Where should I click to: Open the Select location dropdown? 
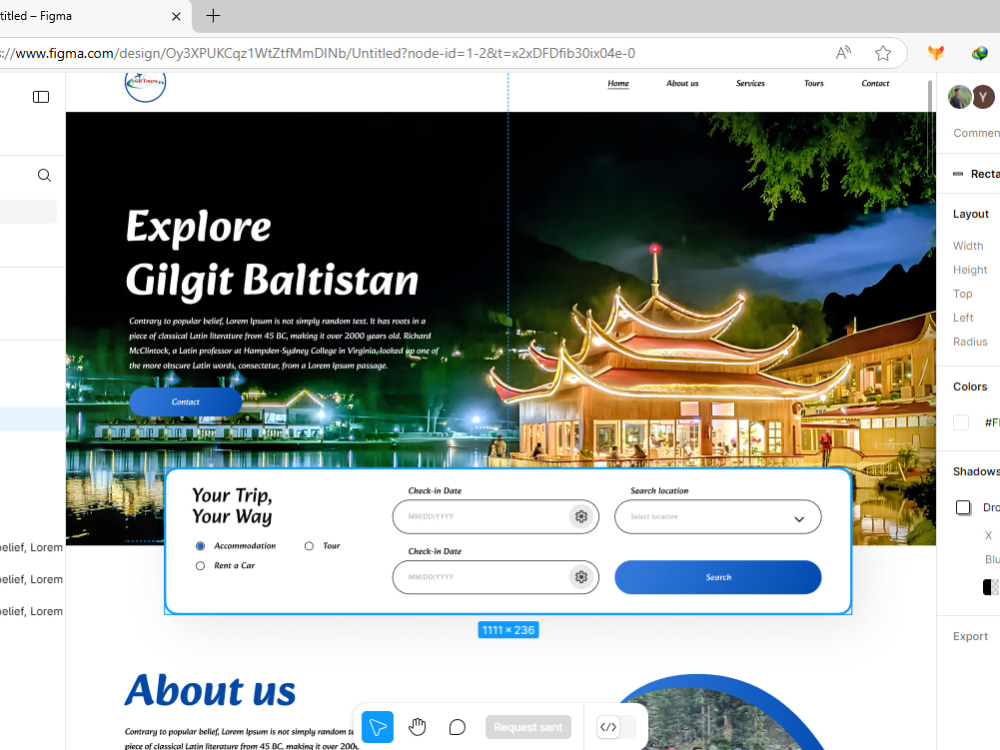point(717,517)
